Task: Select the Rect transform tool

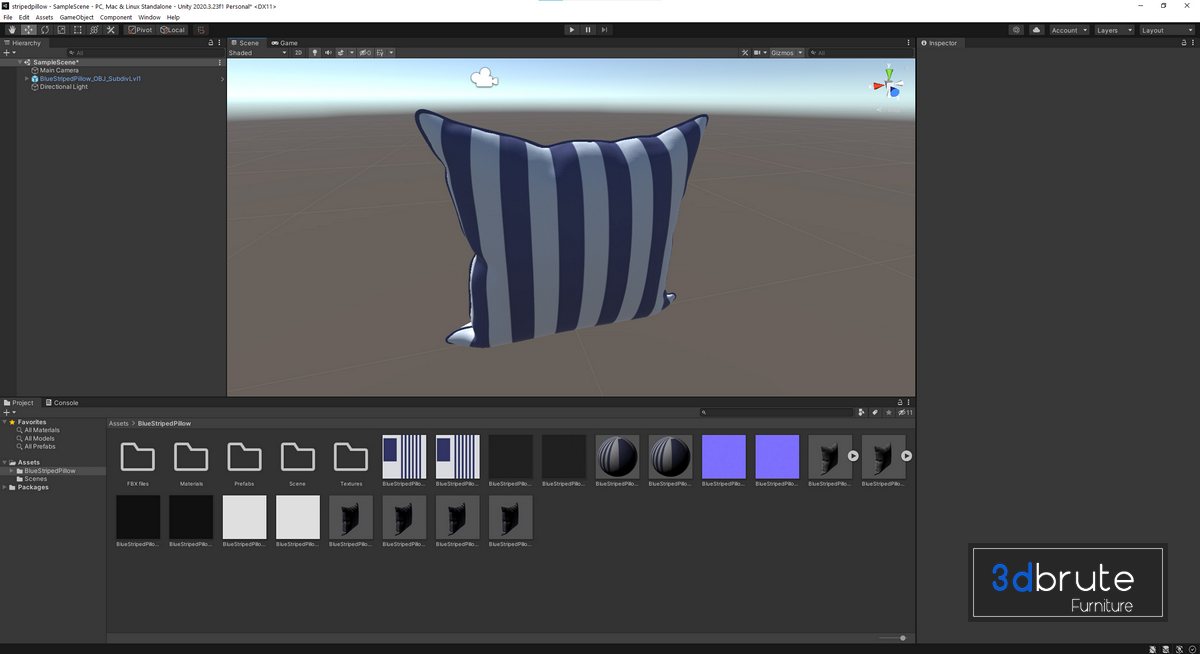Action: point(78,30)
